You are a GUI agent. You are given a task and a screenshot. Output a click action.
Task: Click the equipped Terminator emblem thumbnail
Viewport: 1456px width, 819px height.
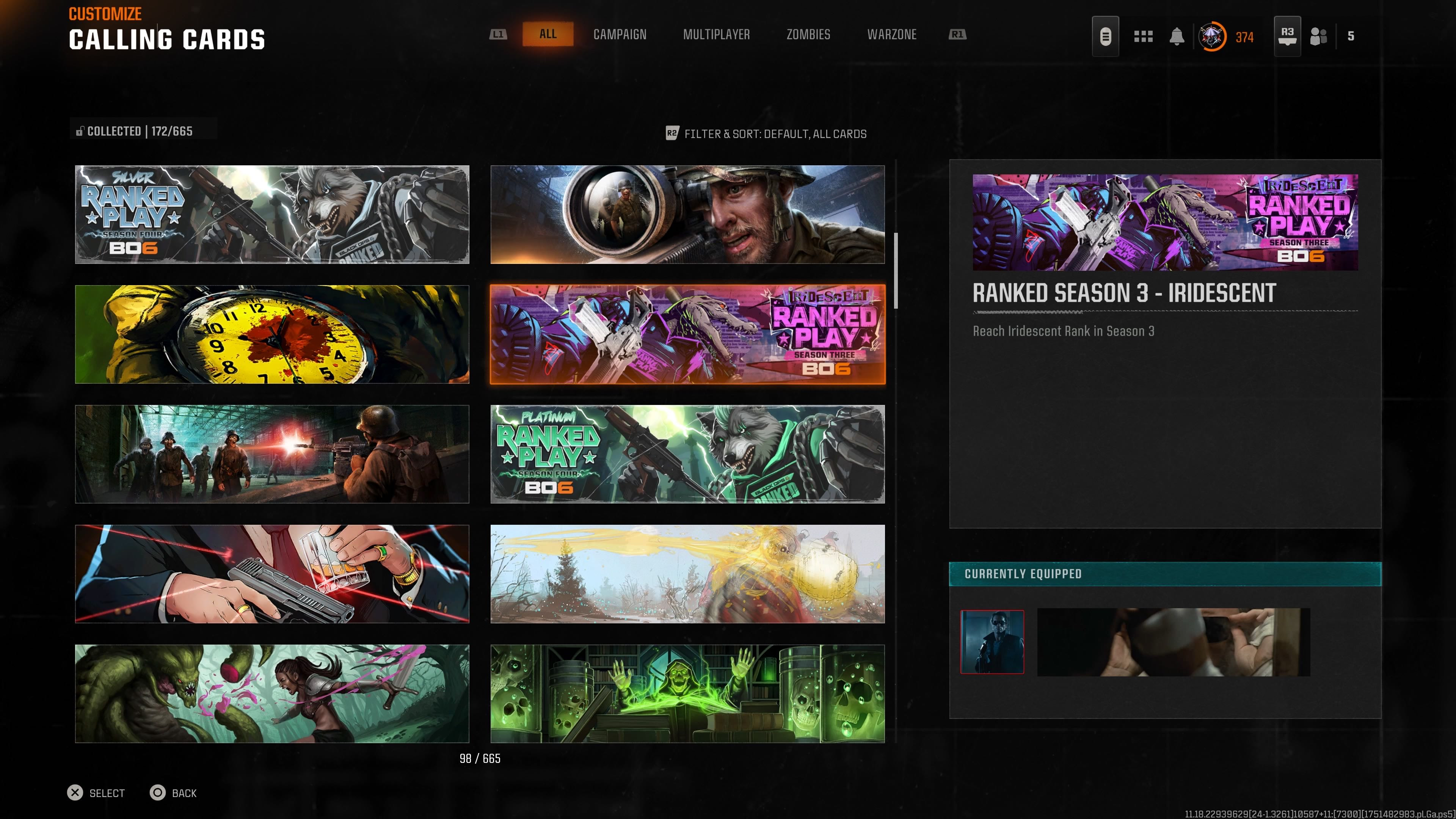tap(992, 642)
